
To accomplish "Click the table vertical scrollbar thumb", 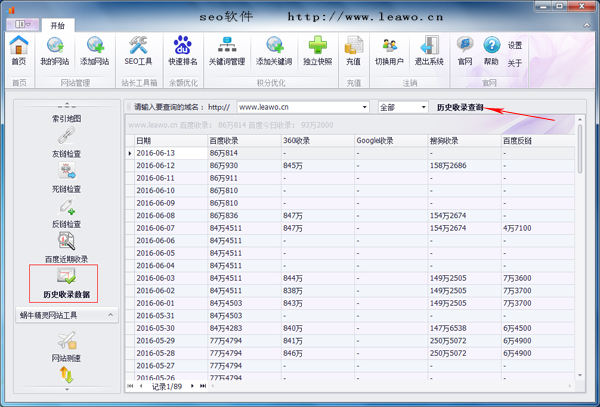I will point(580,149).
